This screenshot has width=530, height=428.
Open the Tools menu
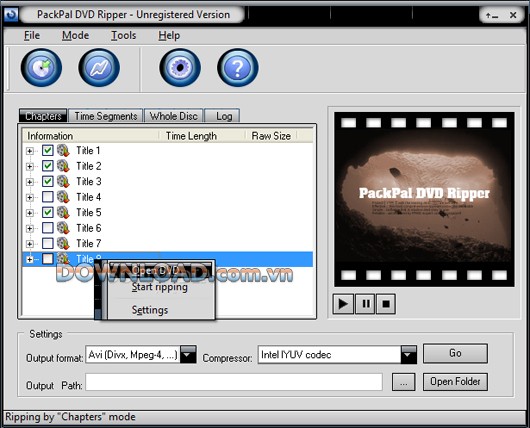coord(124,35)
